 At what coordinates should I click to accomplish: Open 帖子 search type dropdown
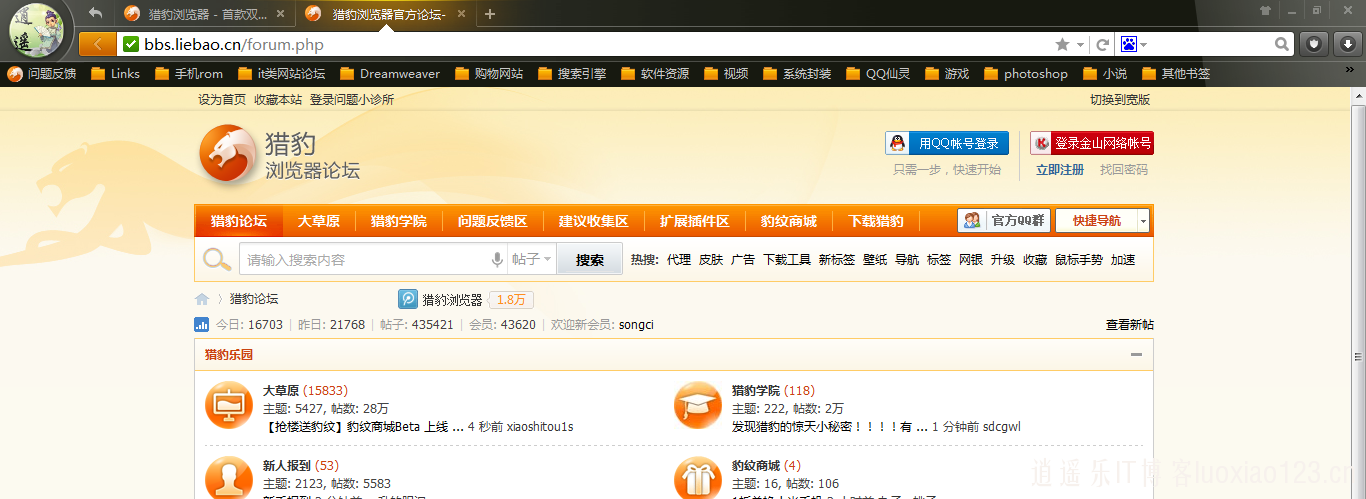click(532, 260)
